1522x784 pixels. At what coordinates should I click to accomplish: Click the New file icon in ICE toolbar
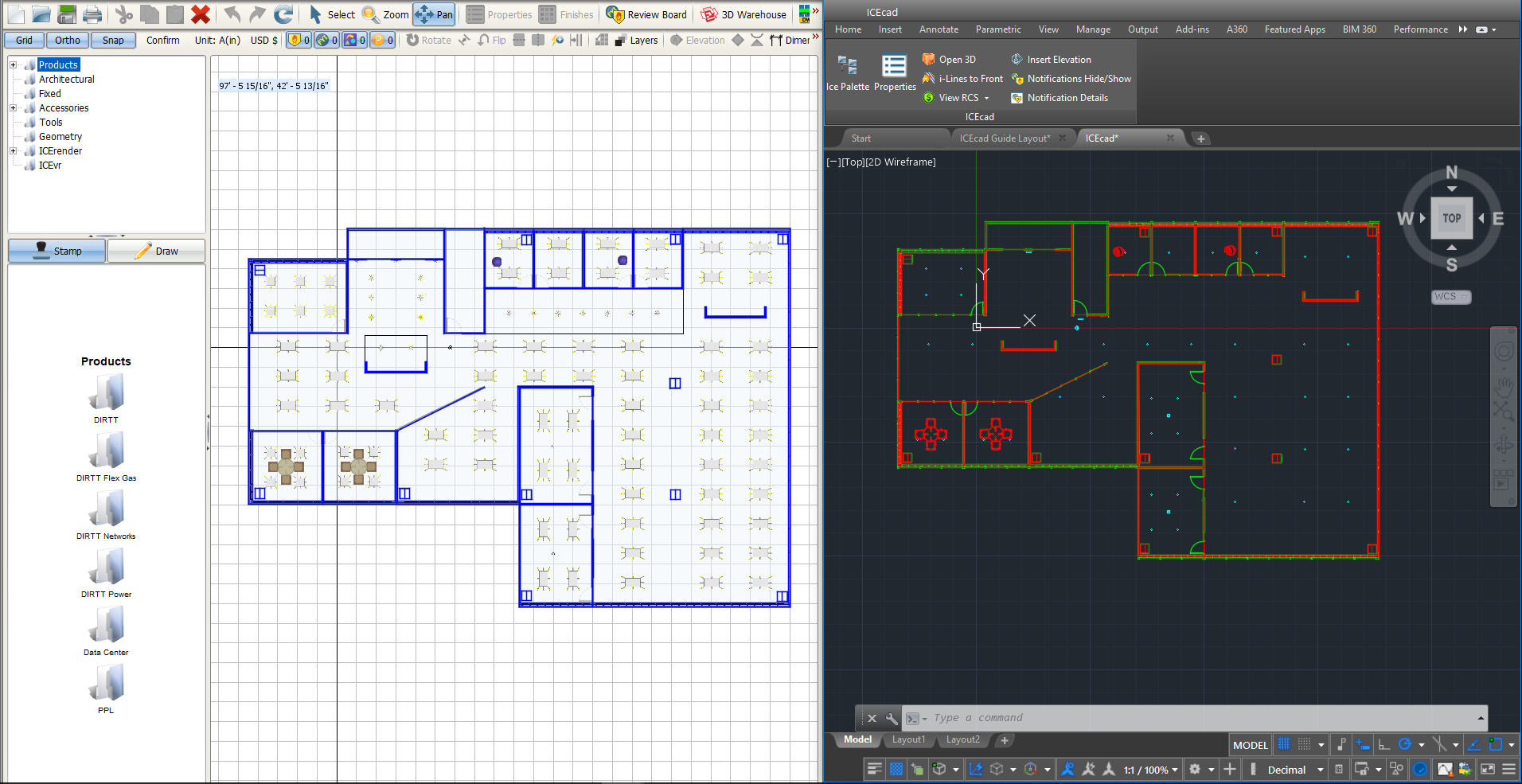coord(16,14)
